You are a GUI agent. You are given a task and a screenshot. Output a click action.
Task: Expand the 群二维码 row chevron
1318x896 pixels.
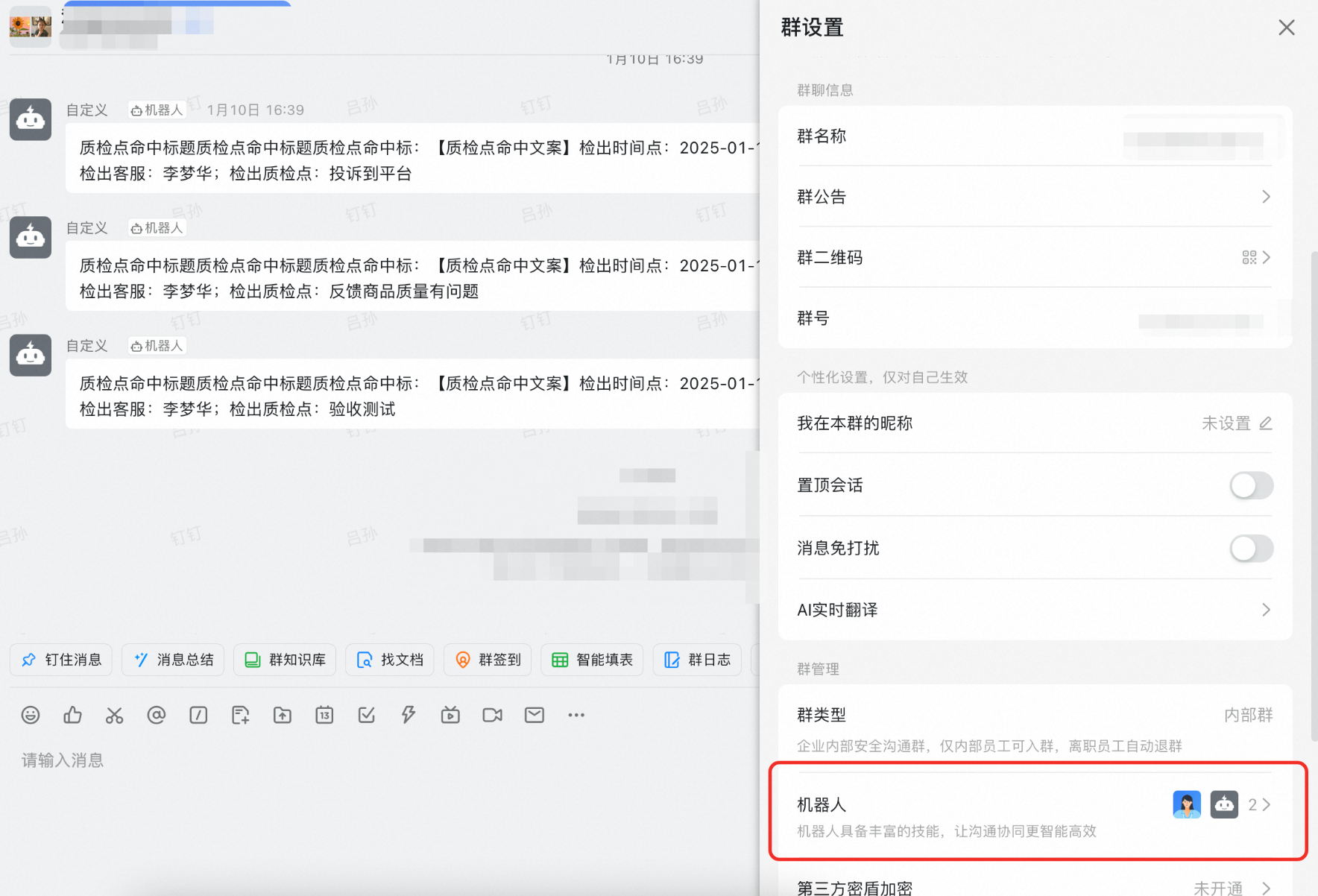pyautogui.click(x=1266, y=257)
